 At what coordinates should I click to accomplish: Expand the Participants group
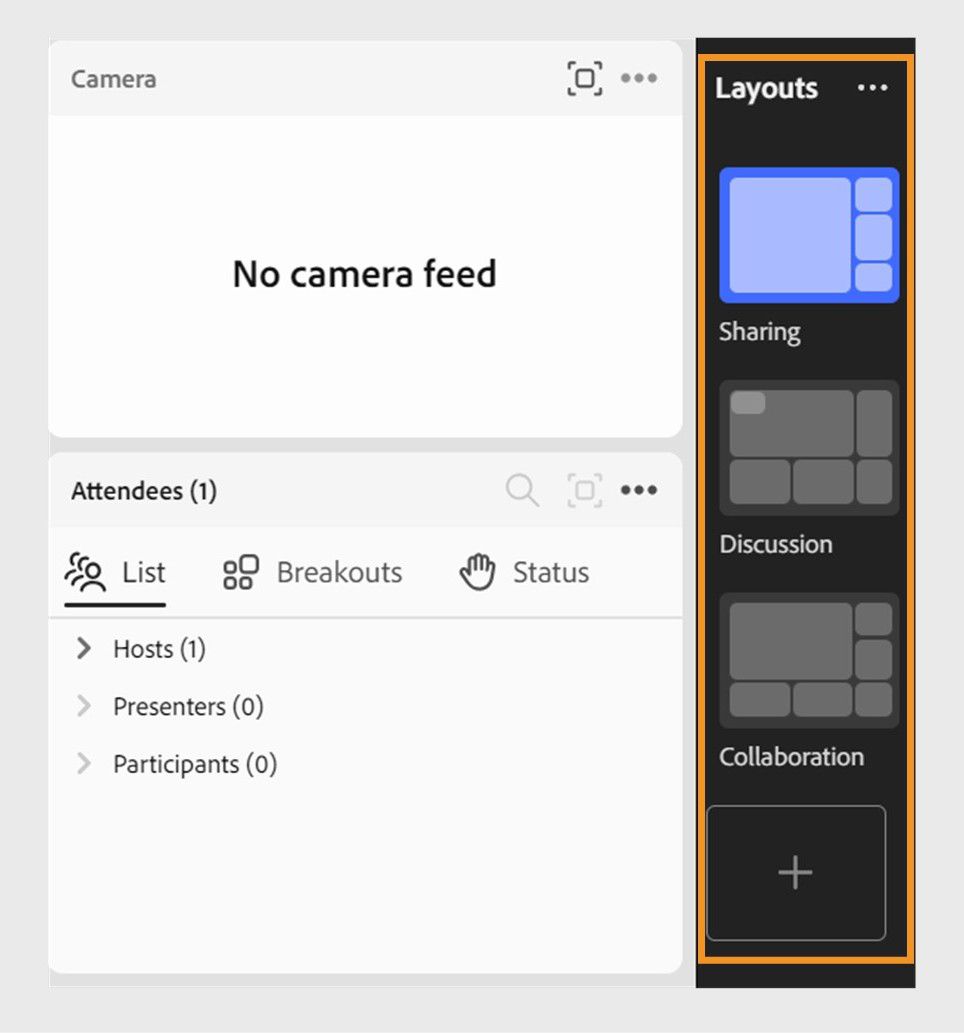click(x=83, y=763)
